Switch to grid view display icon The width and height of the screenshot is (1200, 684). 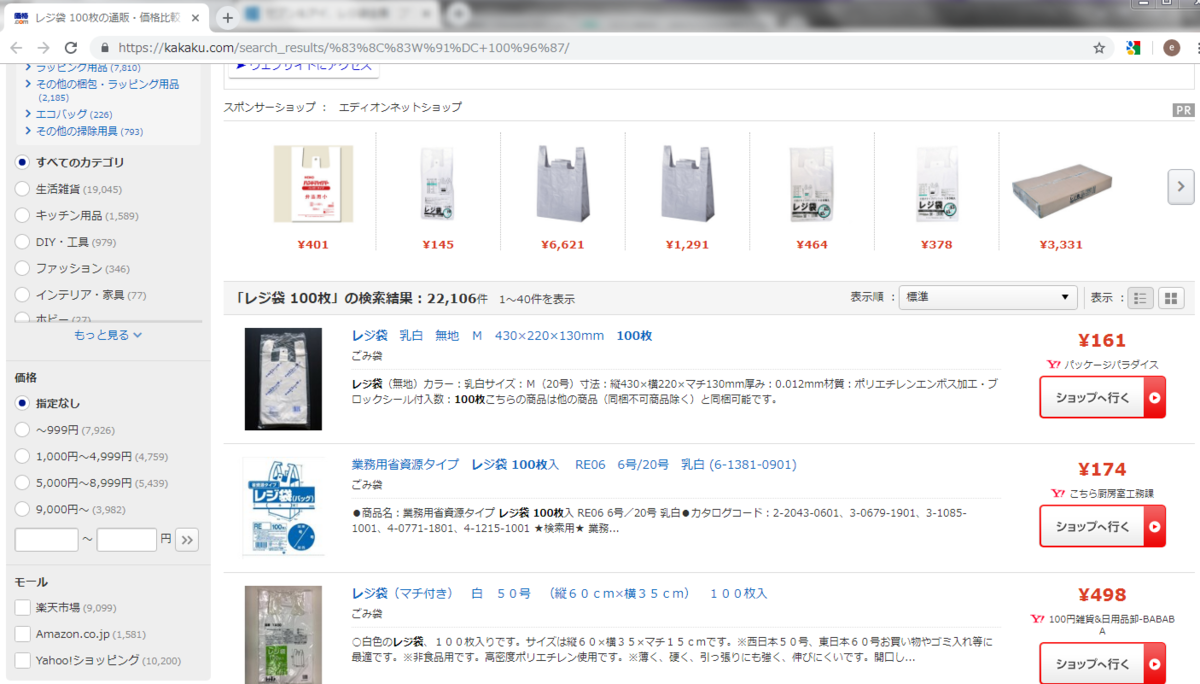(1172, 298)
